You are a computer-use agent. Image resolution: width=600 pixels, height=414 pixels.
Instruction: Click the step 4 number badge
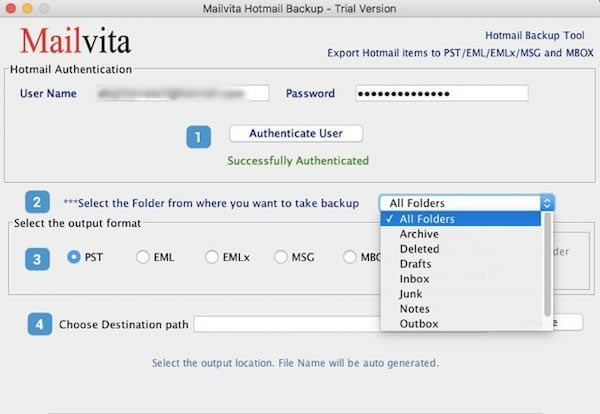(x=36, y=323)
